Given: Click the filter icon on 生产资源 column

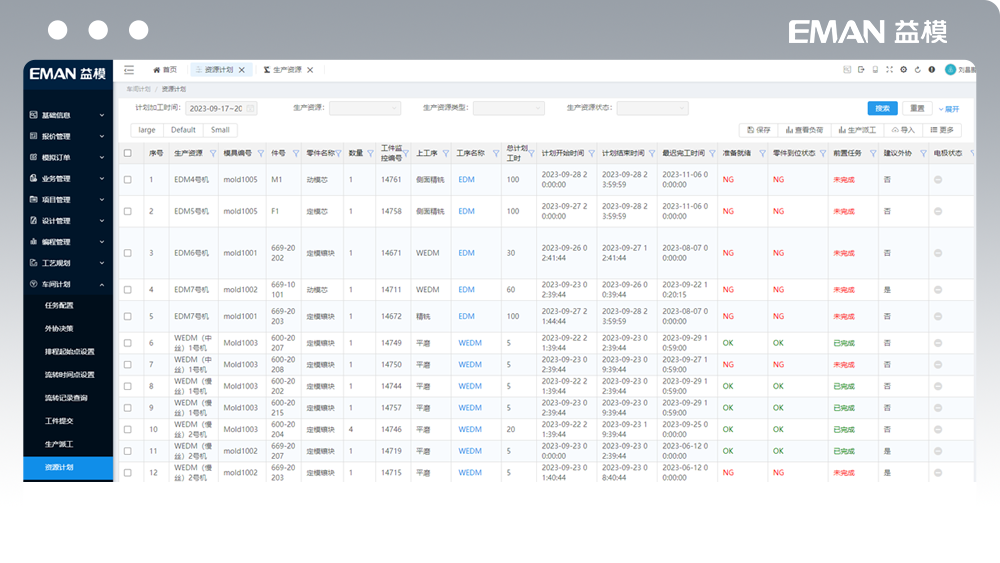Looking at the screenshot, I should 212,154.
